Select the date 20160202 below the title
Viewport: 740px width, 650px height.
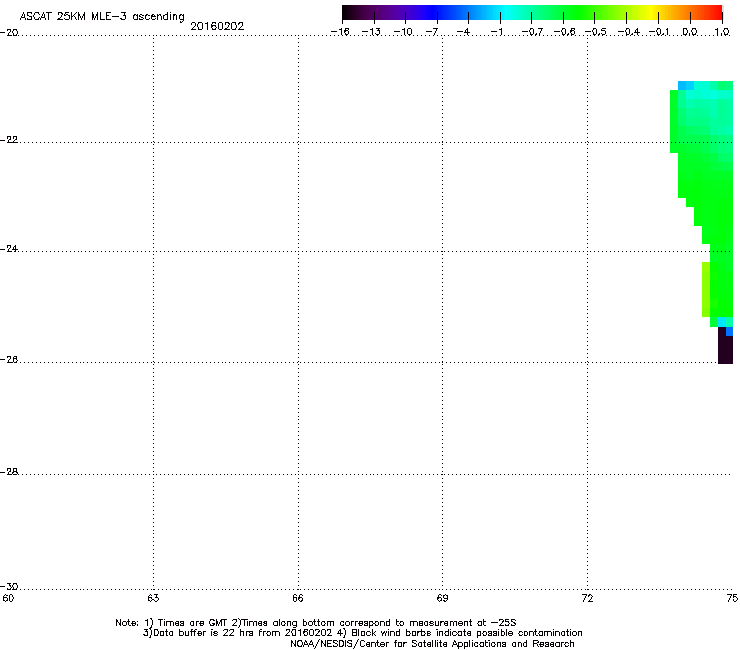[217, 26]
